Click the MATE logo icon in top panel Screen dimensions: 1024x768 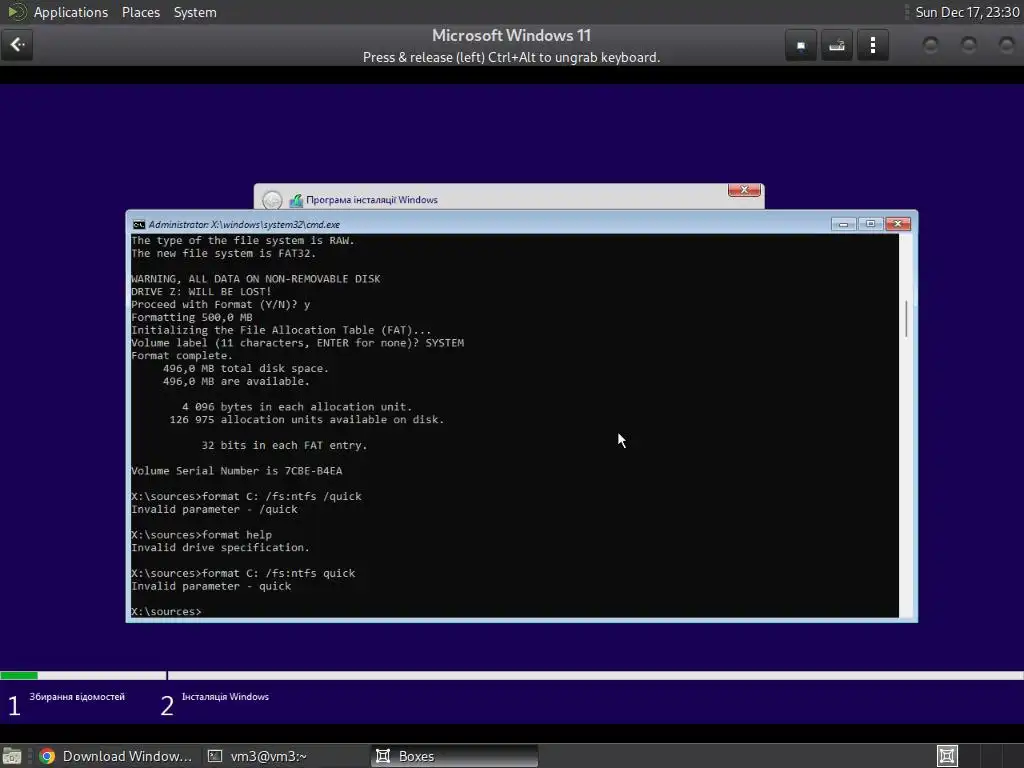click(16, 12)
